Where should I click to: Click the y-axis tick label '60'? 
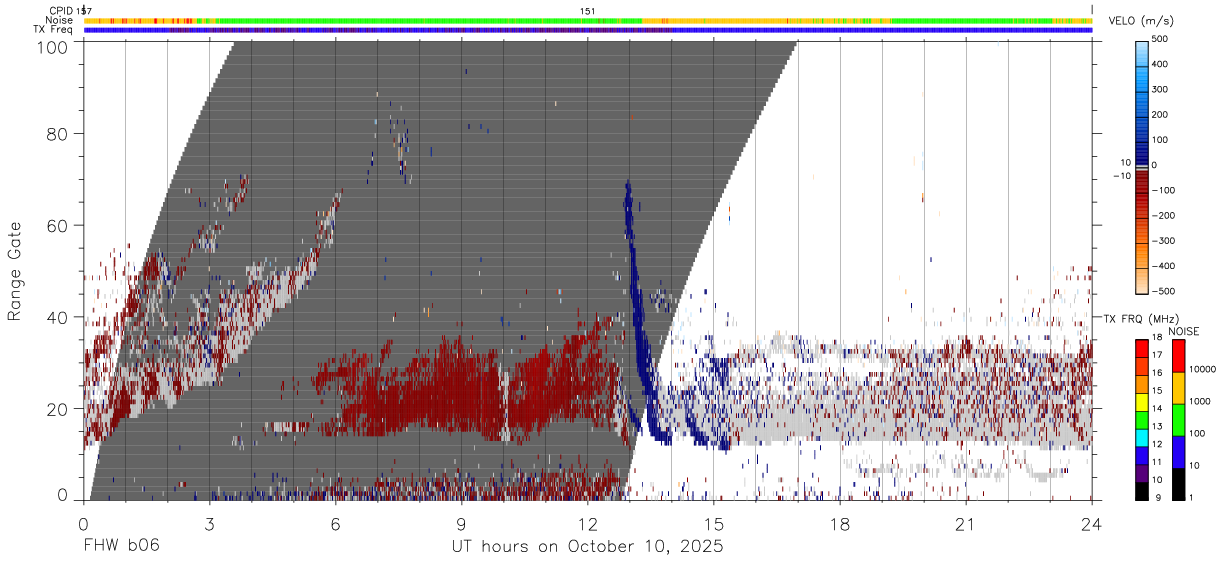click(56, 225)
